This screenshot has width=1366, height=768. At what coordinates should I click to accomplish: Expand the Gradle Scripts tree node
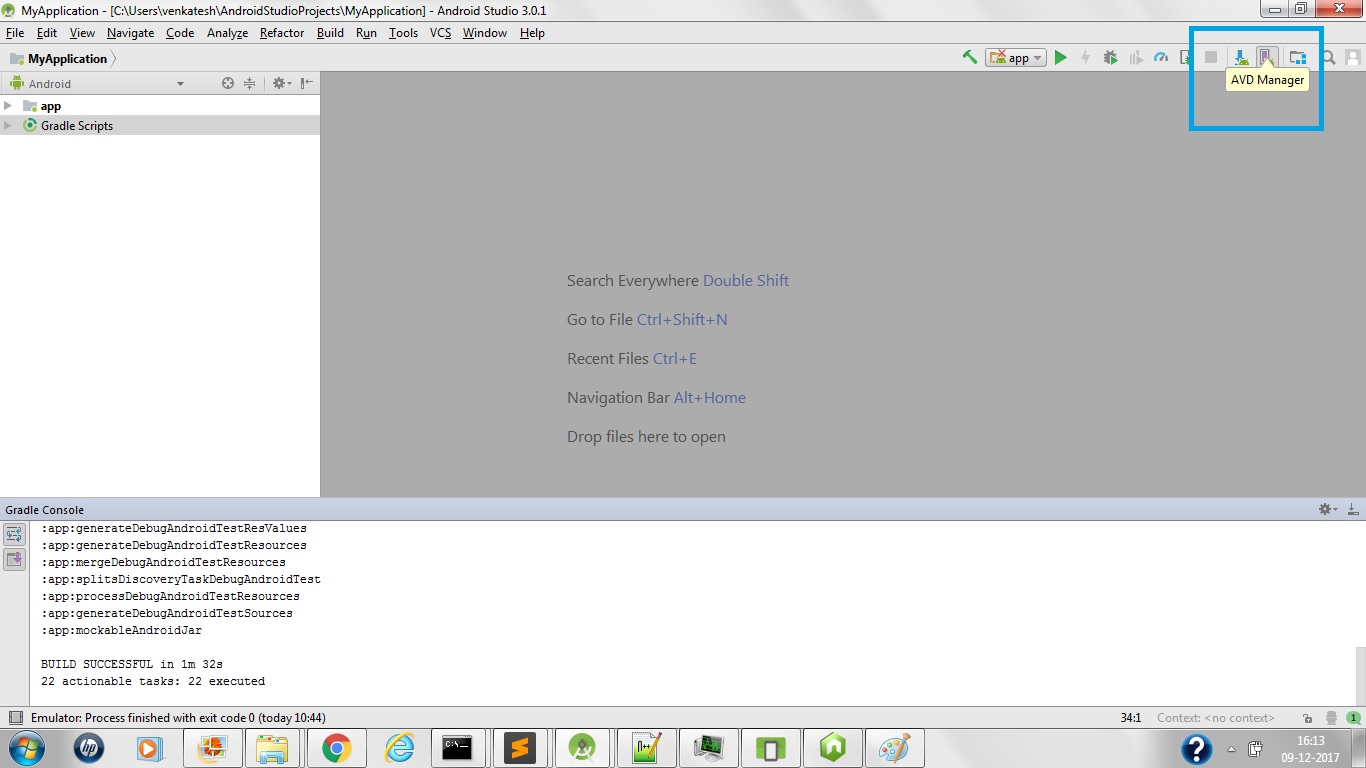[8, 126]
